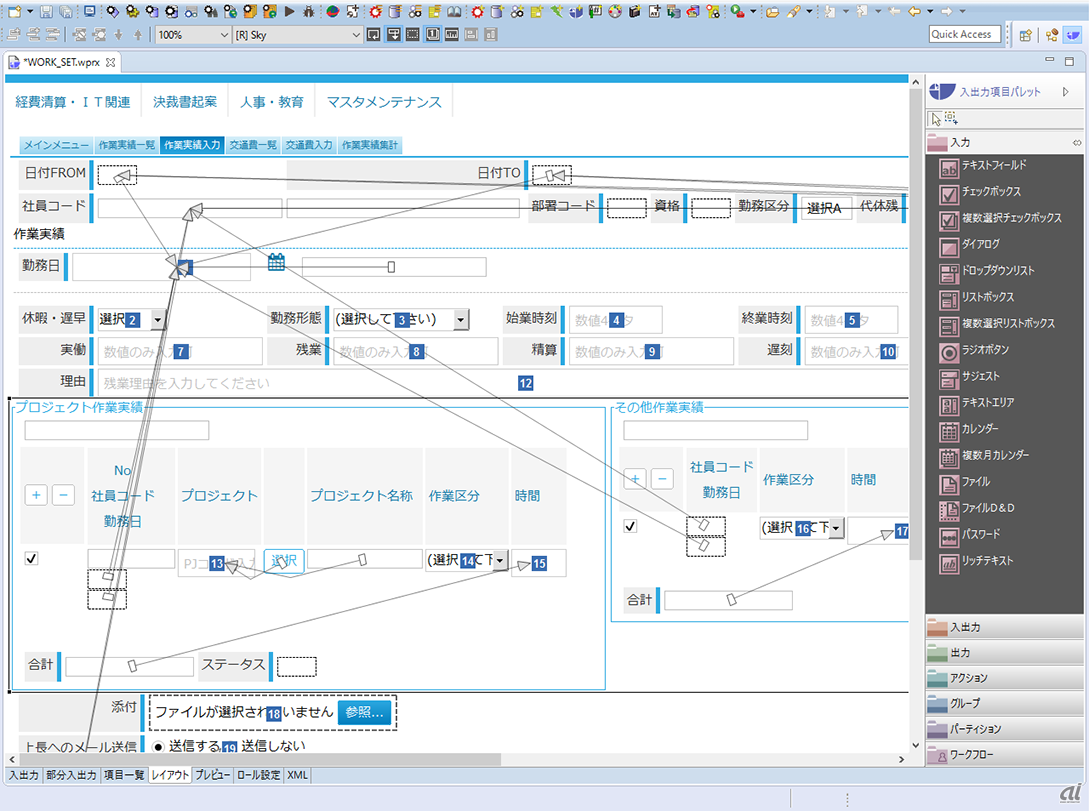
Task: Pick the ラジオボタン item in the palette
Action: pos(985,351)
